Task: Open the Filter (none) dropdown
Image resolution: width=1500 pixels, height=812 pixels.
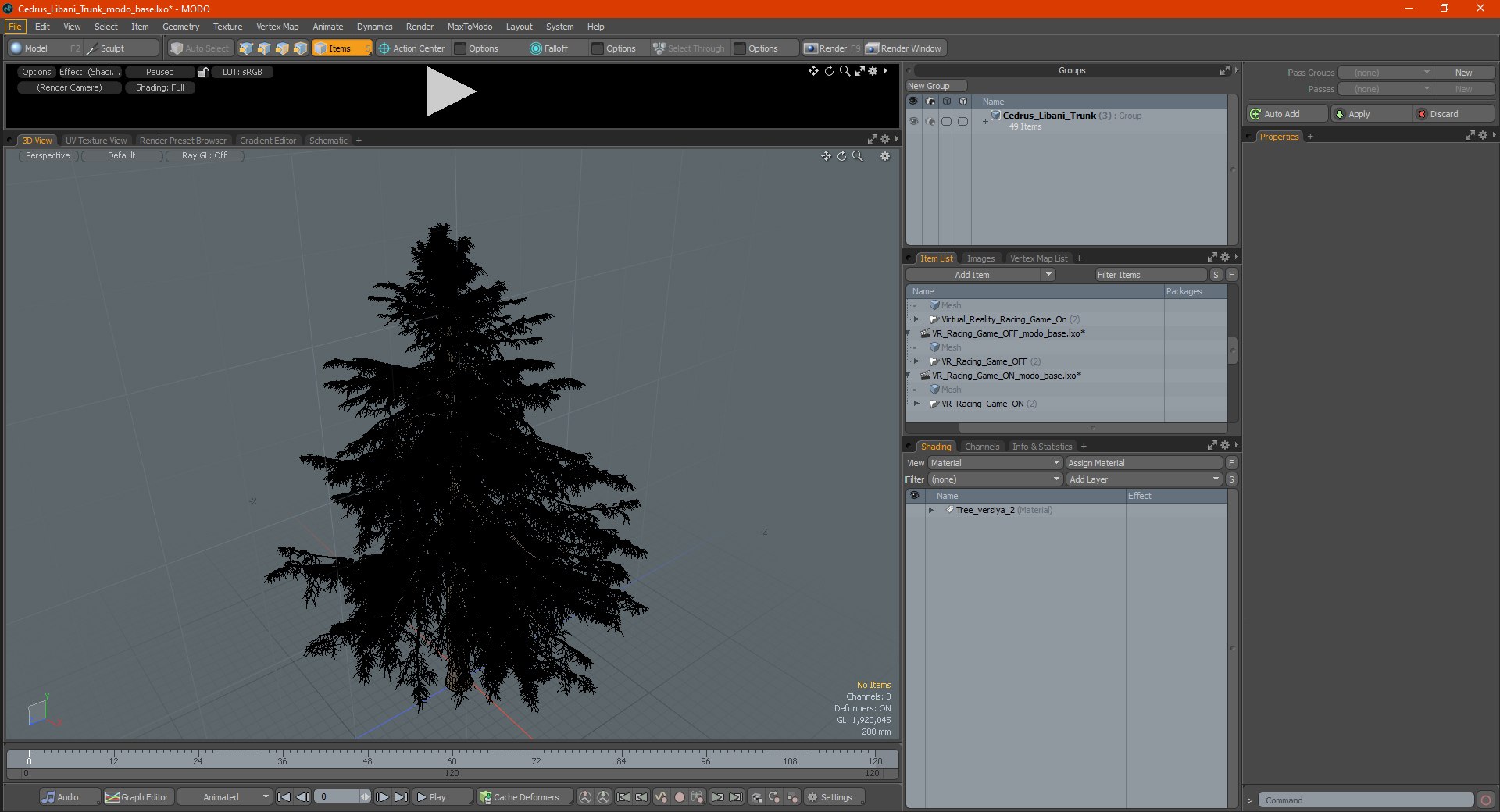Action: pyautogui.click(x=995, y=479)
